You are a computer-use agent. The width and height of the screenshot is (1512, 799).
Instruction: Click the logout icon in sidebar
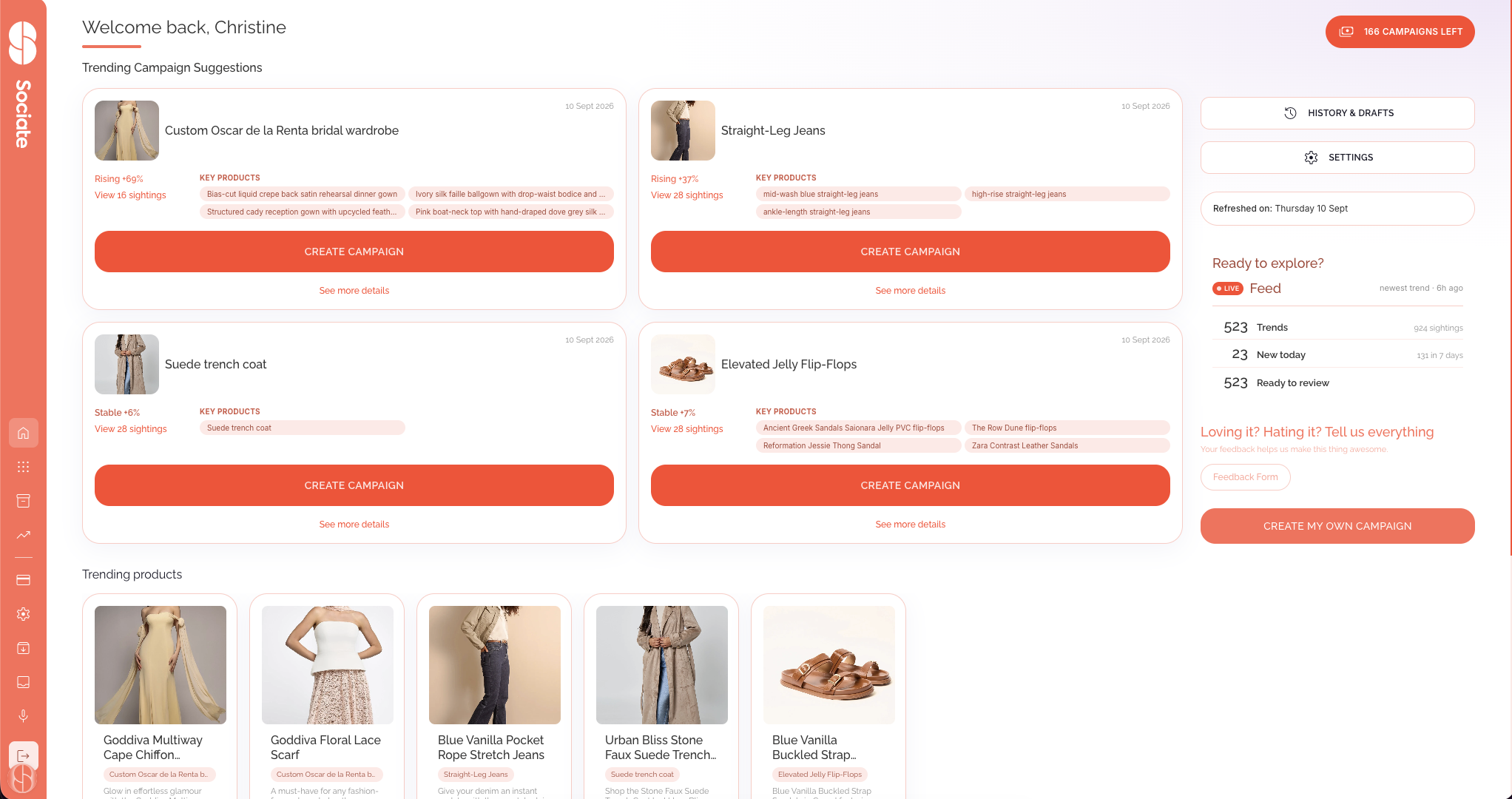(x=23, y=755)
